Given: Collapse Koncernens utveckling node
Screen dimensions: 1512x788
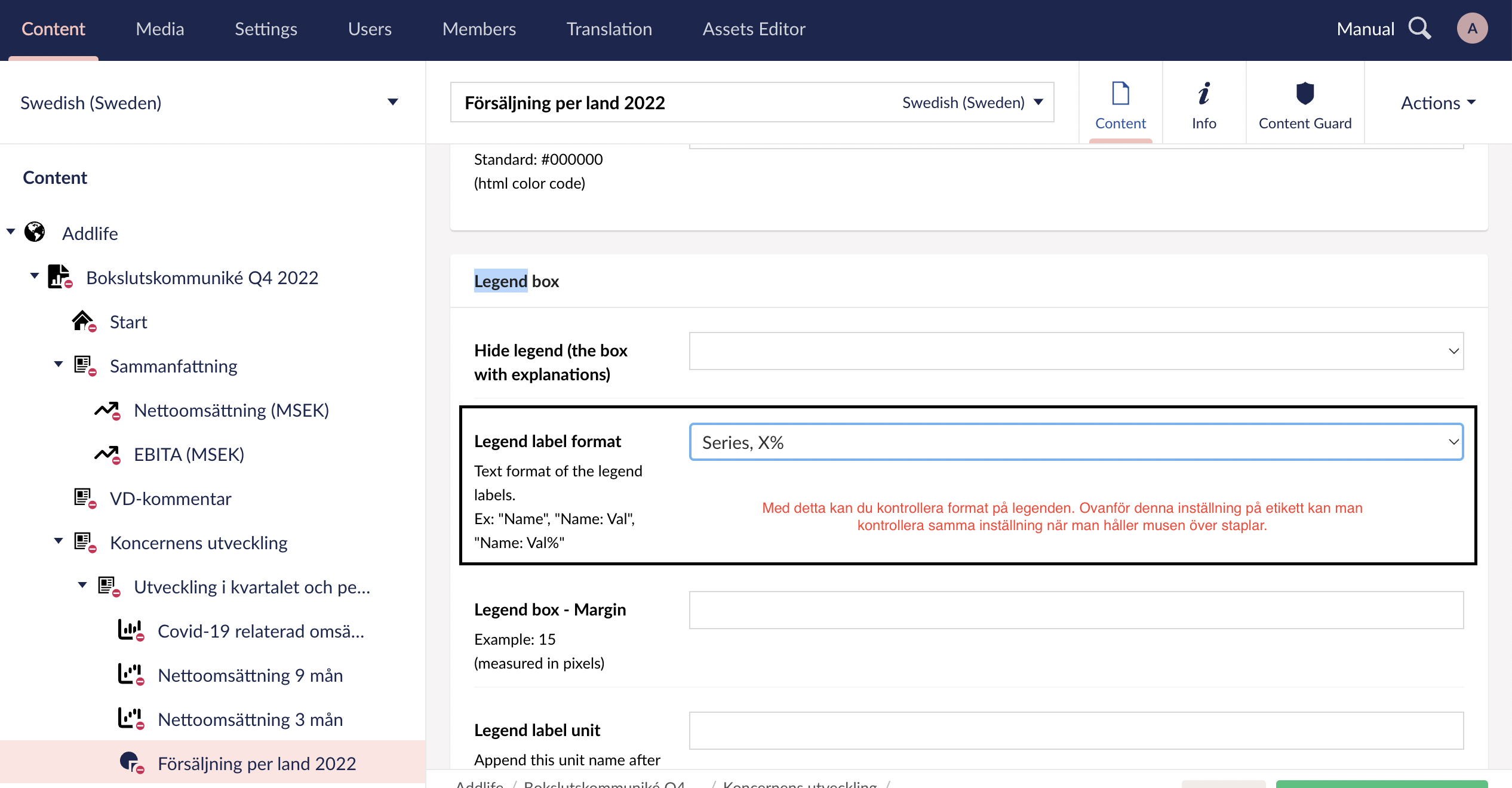Looking at the screenshot, I should (59, 541).
